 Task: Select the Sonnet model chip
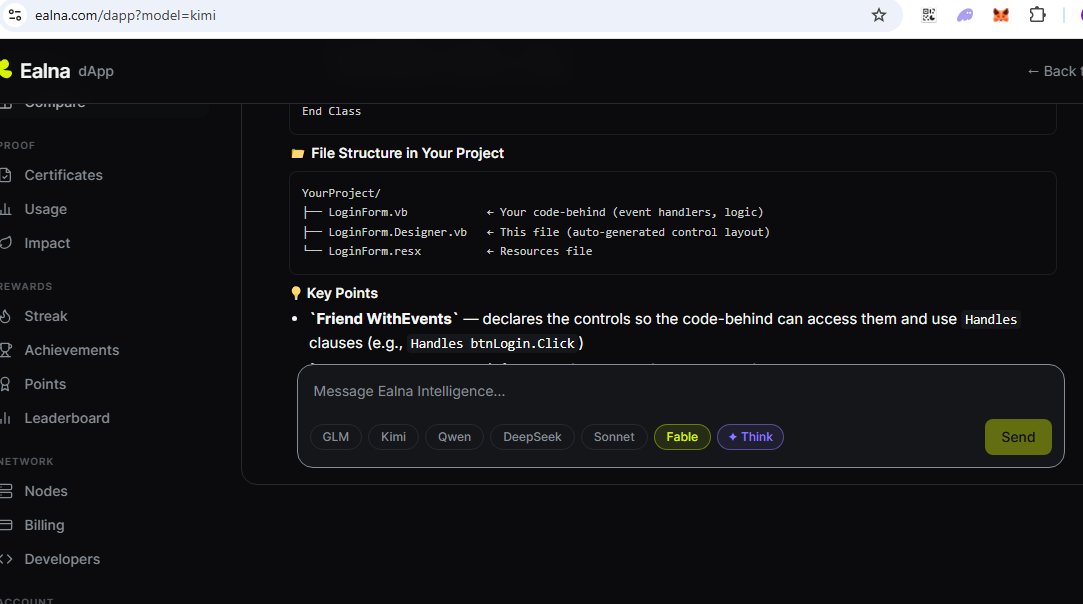[614, 437]
